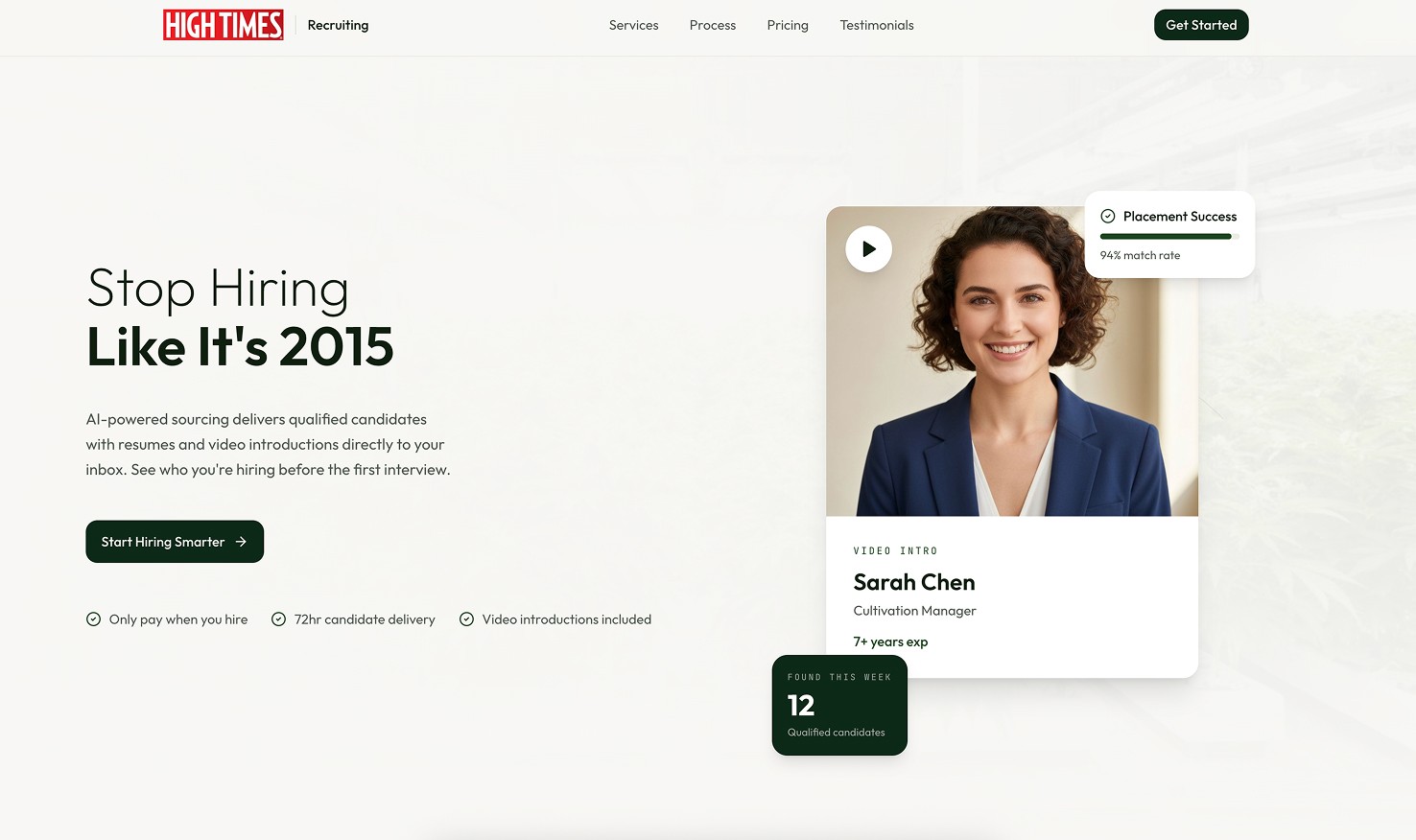
Task: Click checkmark beside 72hr candidate delivery
Action: (x=279, y=619)
